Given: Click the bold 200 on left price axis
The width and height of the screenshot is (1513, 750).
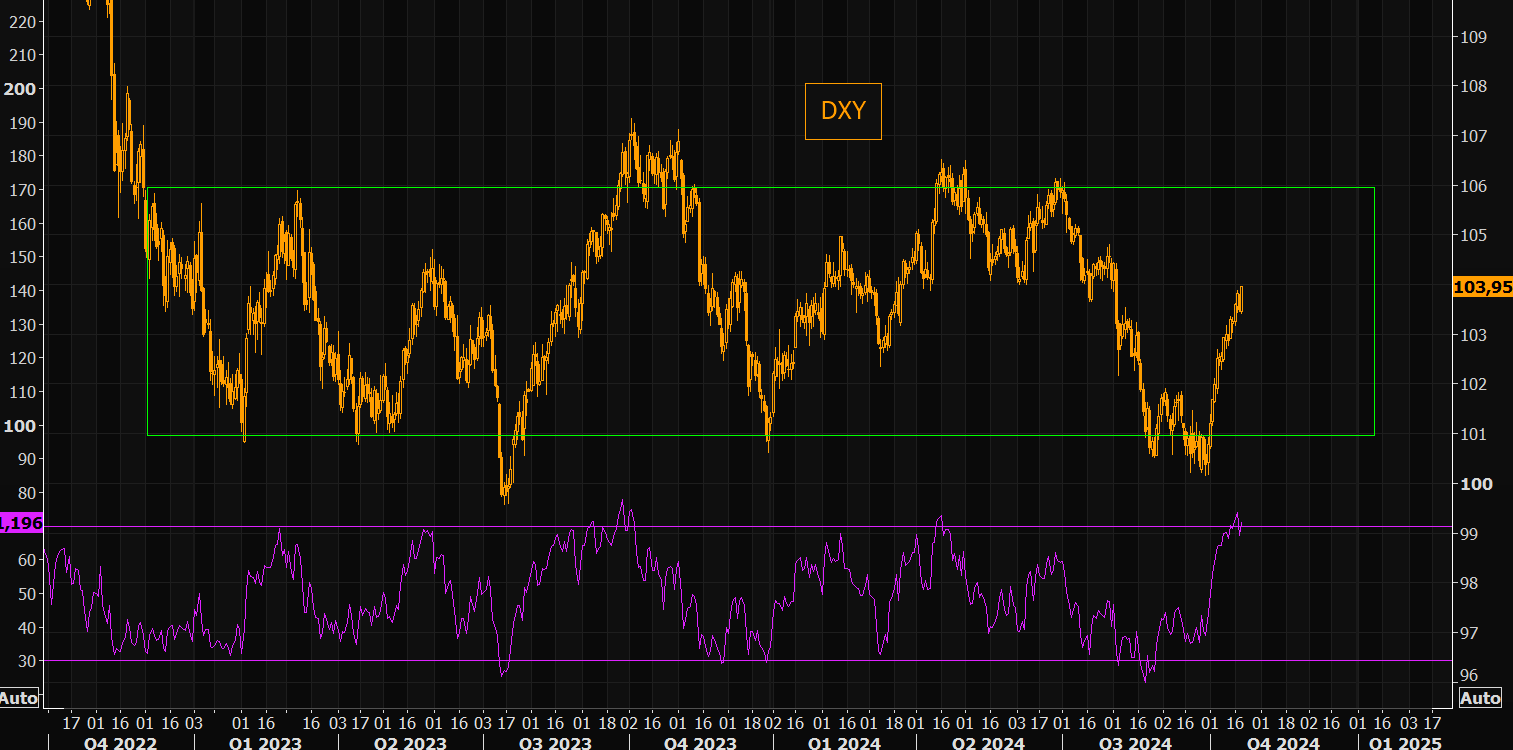Looking at the screenshot, I should pos(19,88).
